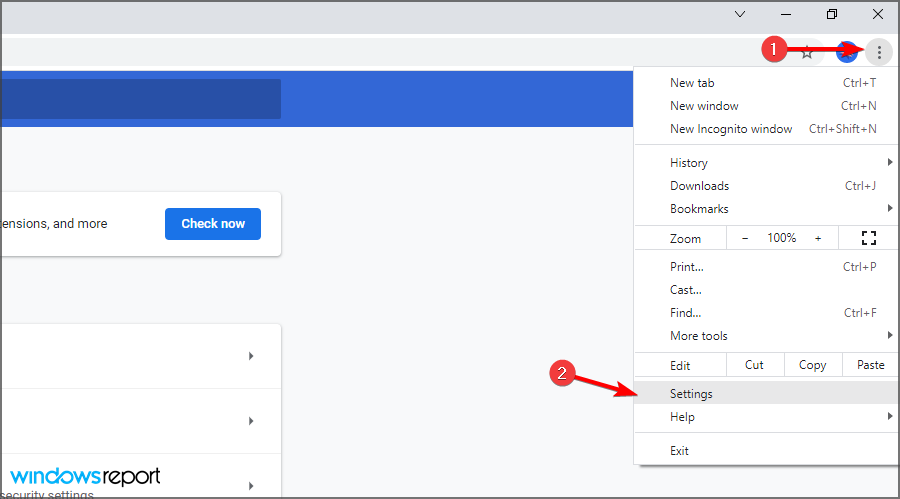Click Copy in the Edit row
900x499 pixels.
pos(812,365)
